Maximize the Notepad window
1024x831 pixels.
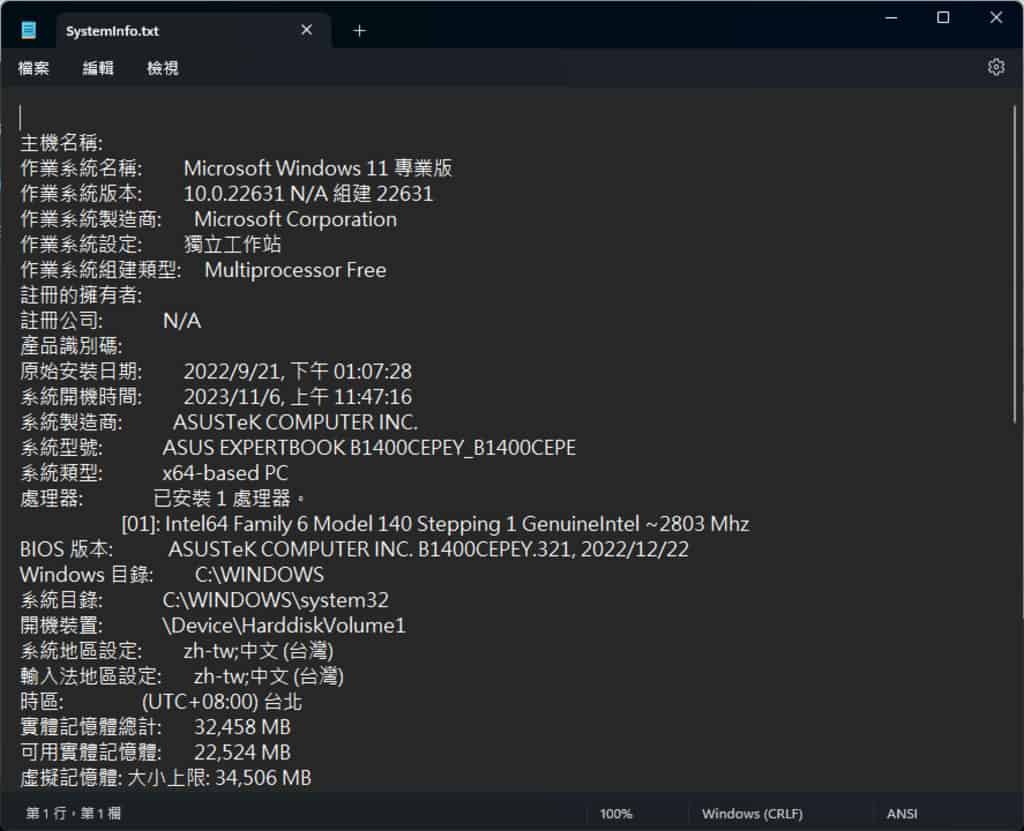pyautogui.click(x=943, y=18)
